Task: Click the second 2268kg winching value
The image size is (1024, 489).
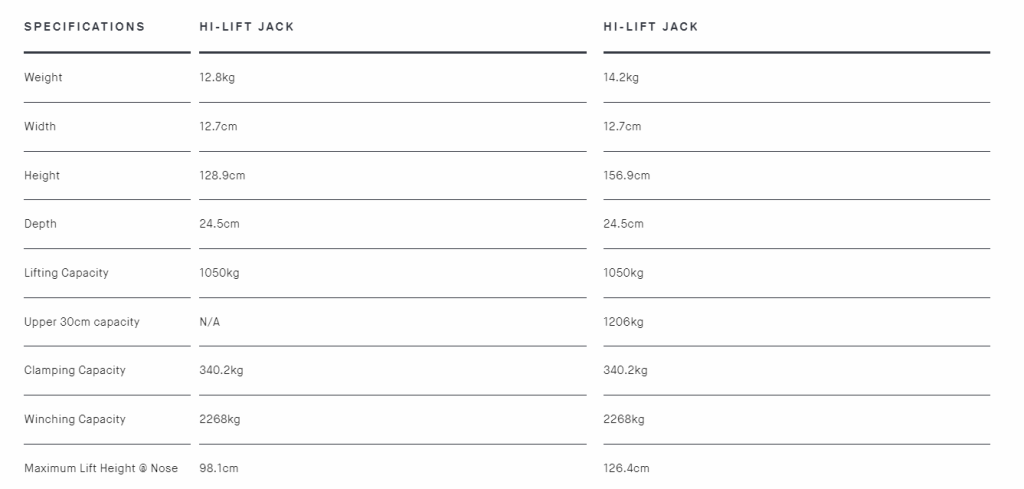Action: (x=624, y=419)
